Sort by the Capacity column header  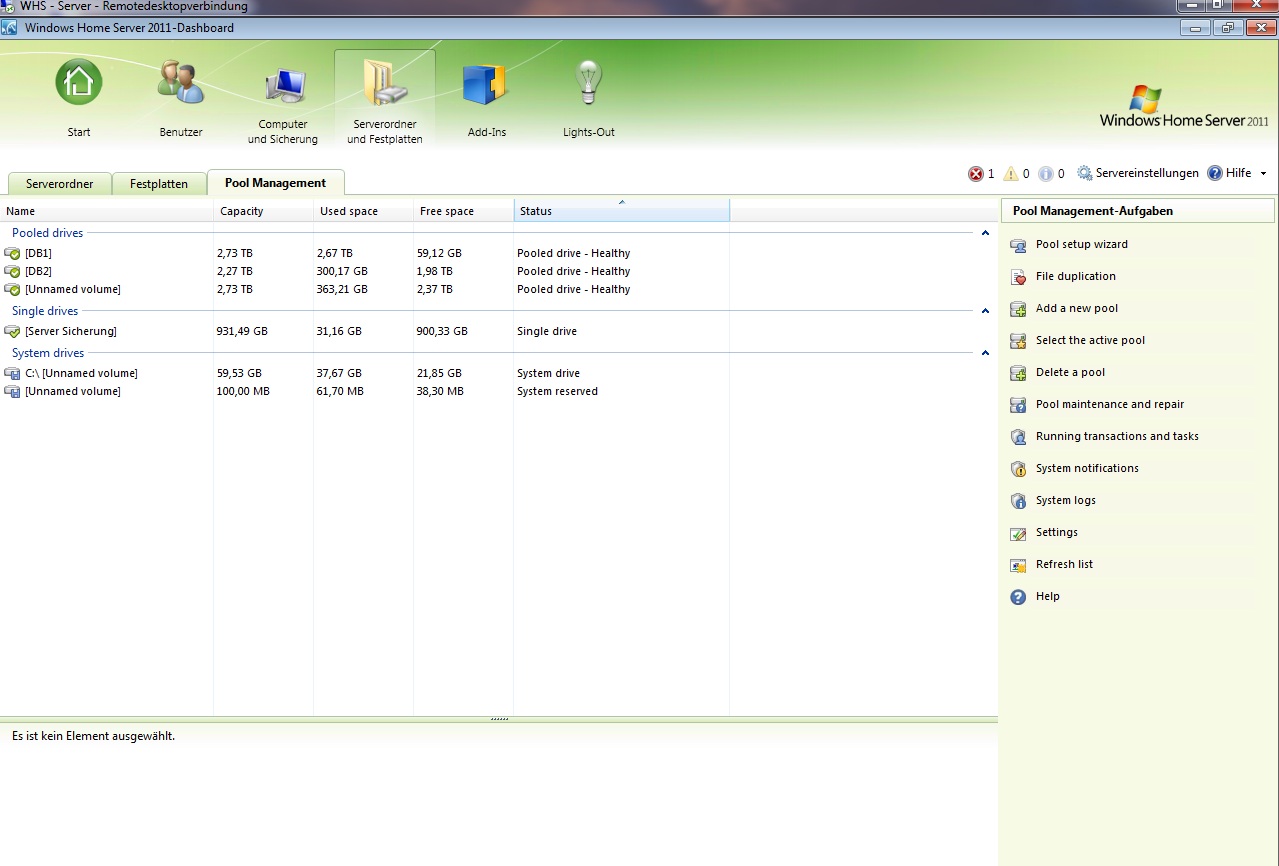tap(264, 211)
